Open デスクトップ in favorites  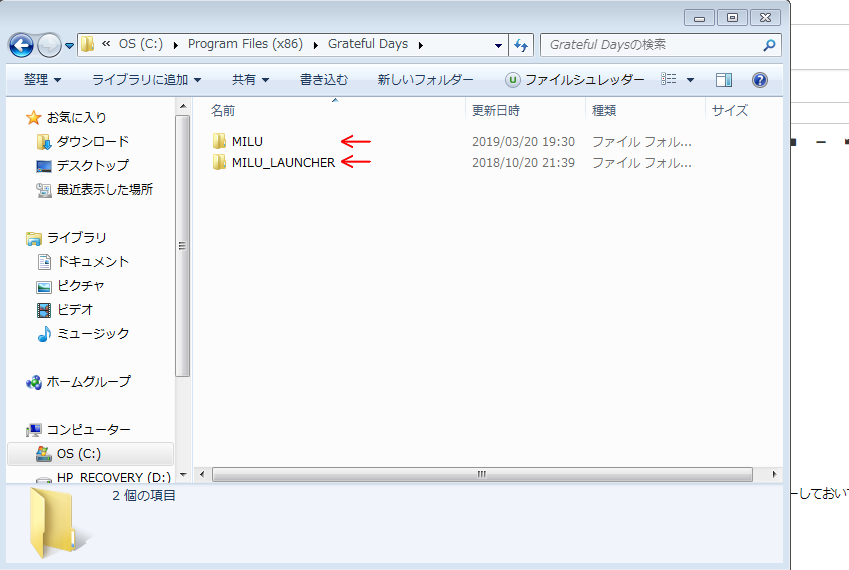pos(93,166)
